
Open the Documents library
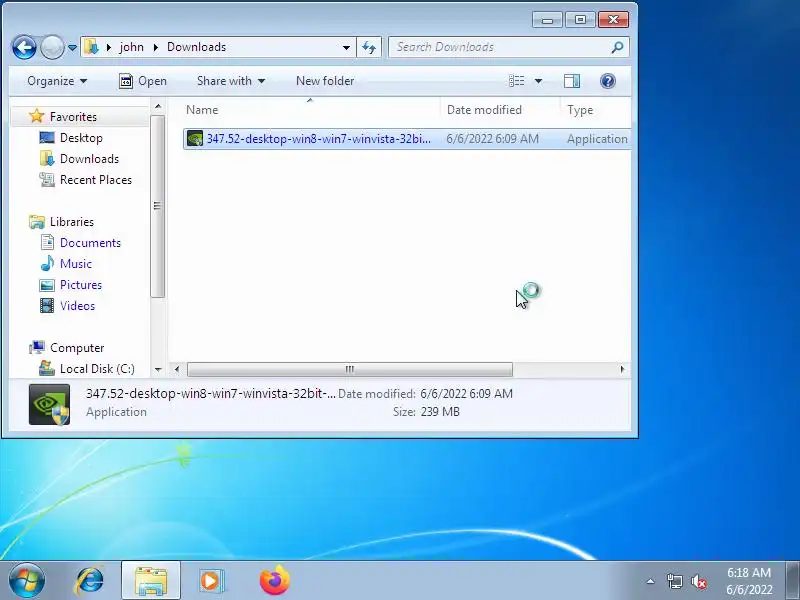tap(90, 243)
